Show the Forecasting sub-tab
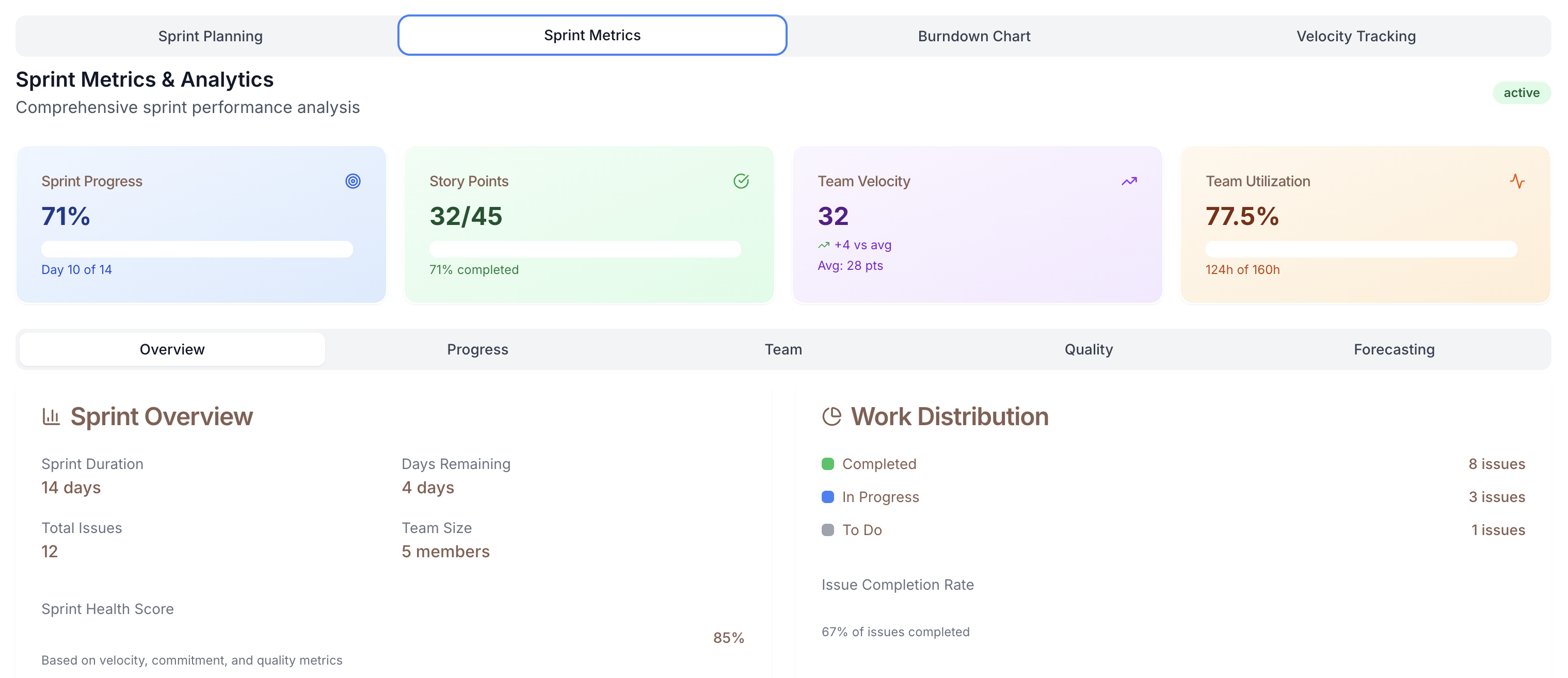Viewport: 1568px width, 678px height. 1394,349
